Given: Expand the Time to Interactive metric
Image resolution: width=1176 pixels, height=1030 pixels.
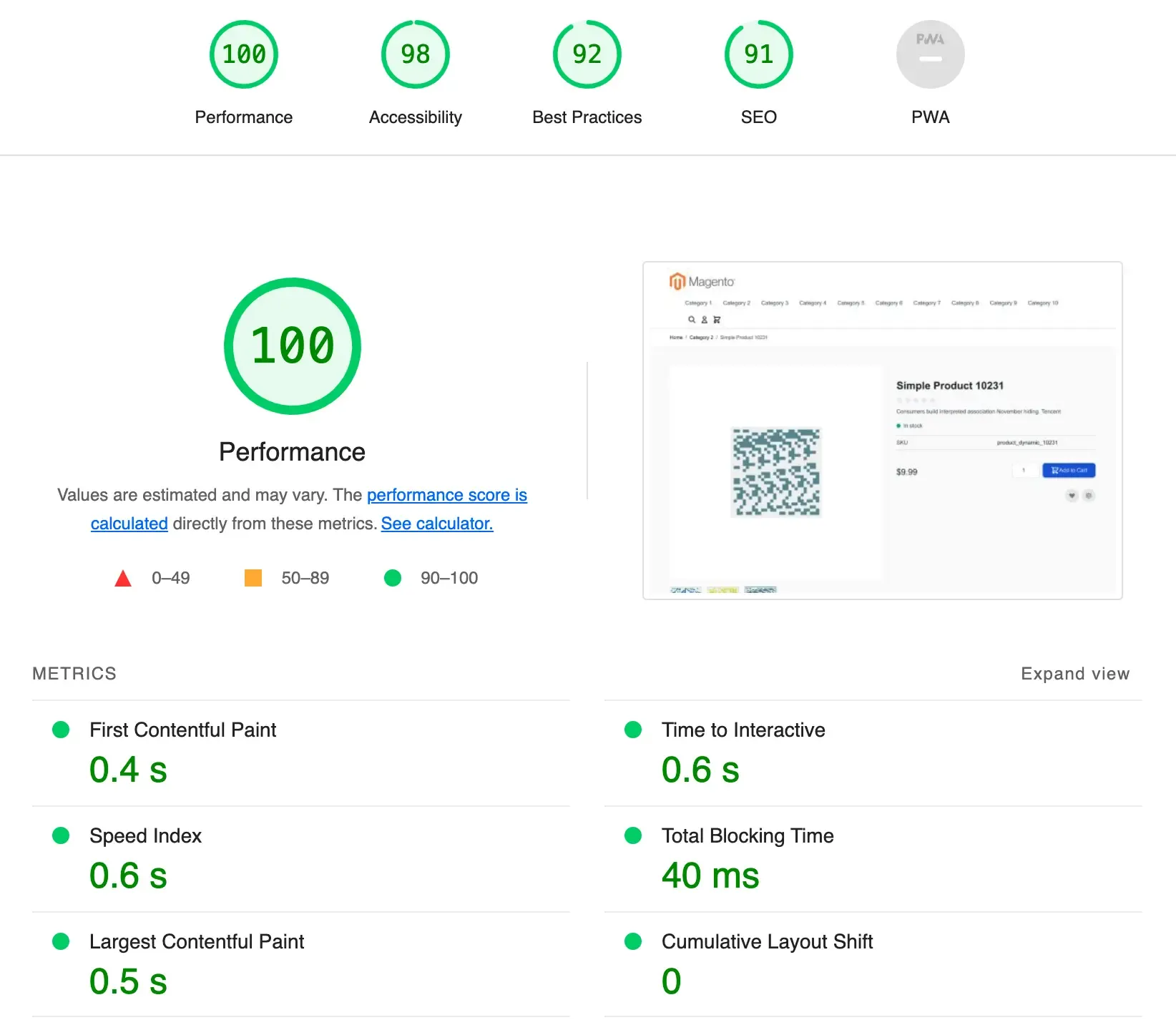Looking at the screenshot, I should click(x=743, y=730).
